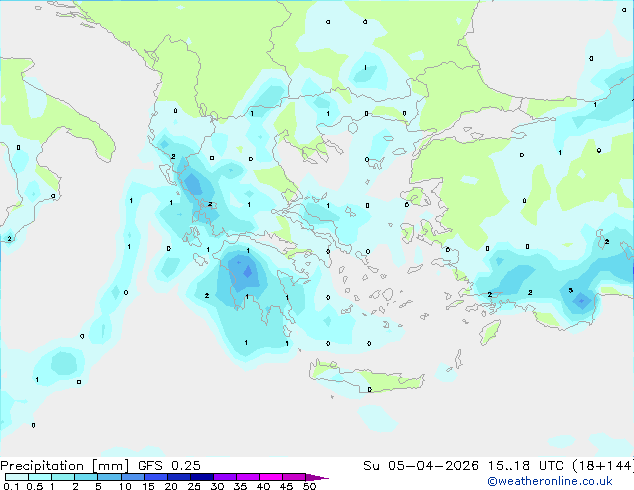Select the 10–15 mm legend swatch

[132, 477]
